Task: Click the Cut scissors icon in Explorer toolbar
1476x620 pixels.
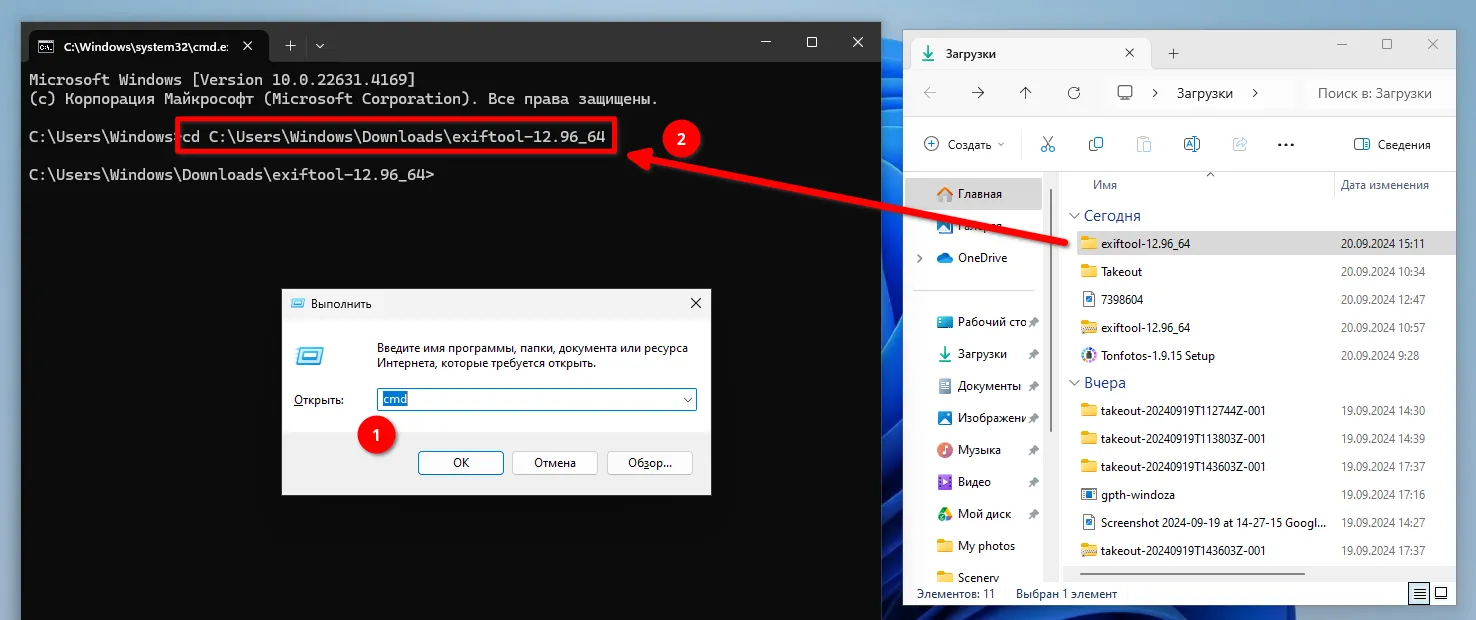Action: click(1048, 144)
